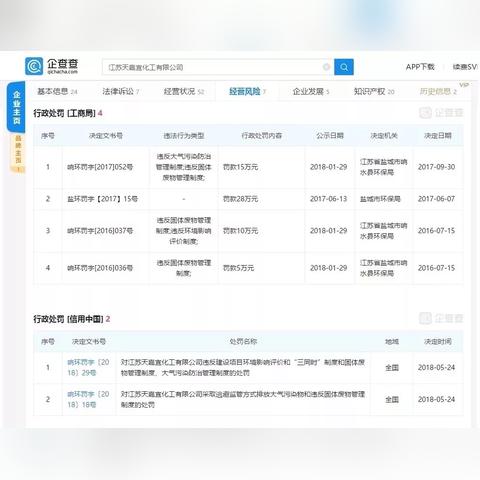Select cell 响环罚字[2016]036号

click(x=100, y=268)
